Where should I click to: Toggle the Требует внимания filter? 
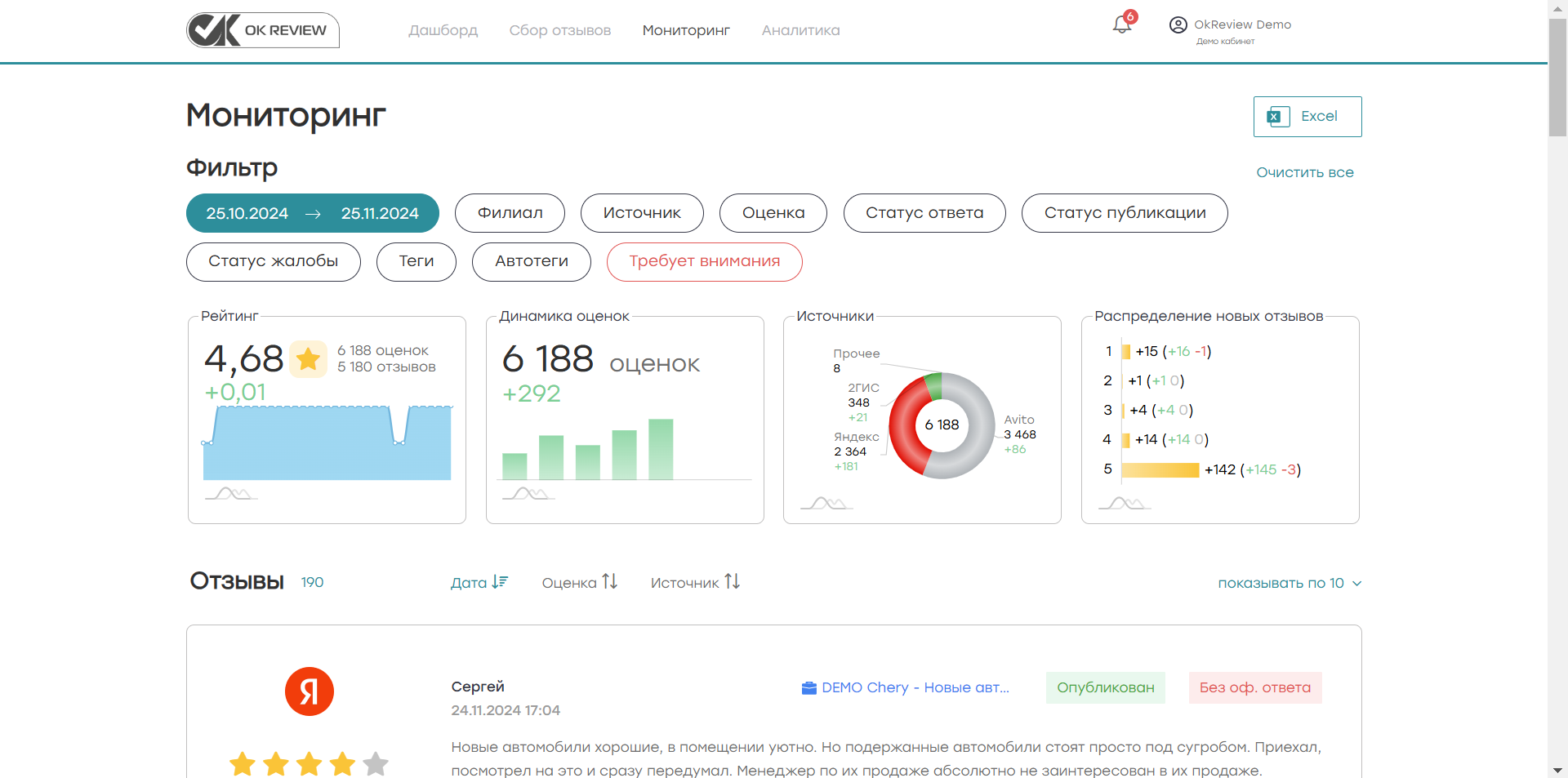click(704, 261)
